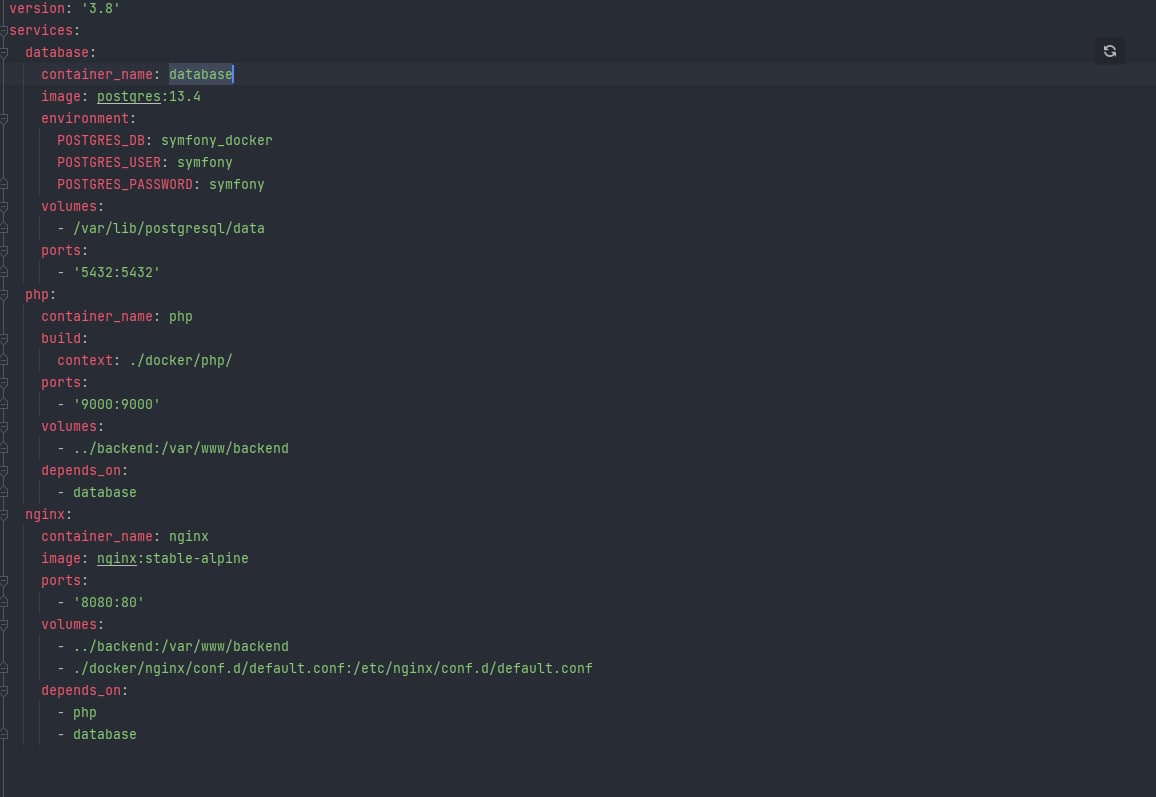Image resolution: width=1156 pixels, height=797 pixels.
Task: Click the POSTGRES_PASSWORD key
Action: (125, 184)
